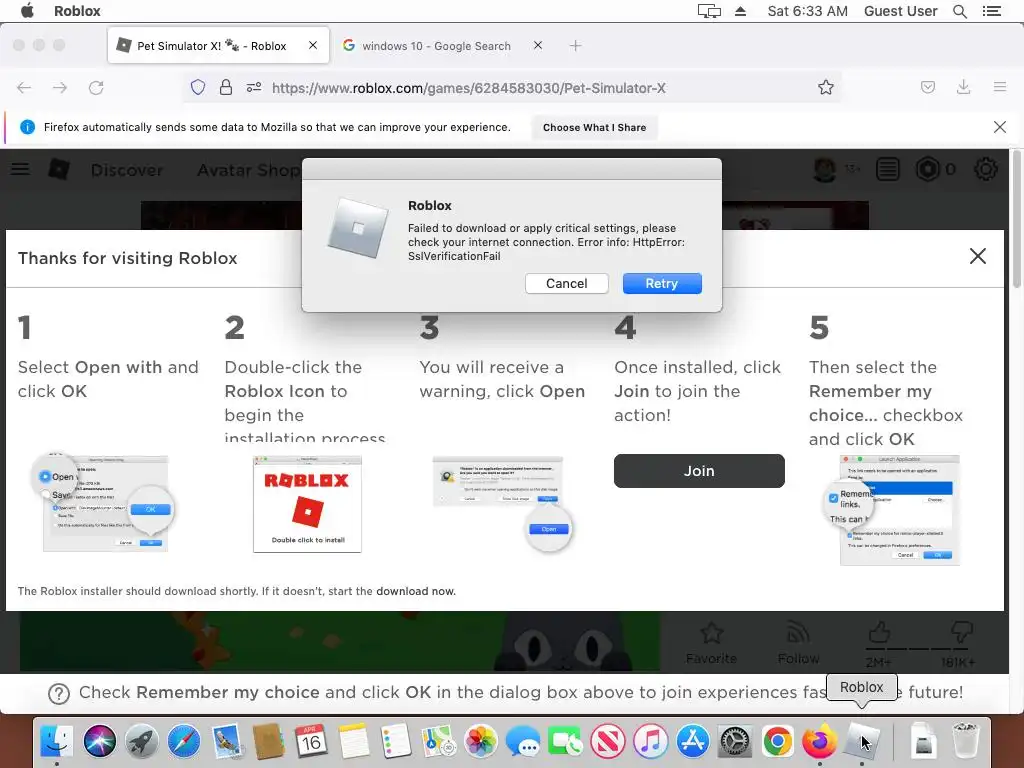Open Maps app in dock
The width and height of the screenshot is (1024, 768).
pos(438,741)
